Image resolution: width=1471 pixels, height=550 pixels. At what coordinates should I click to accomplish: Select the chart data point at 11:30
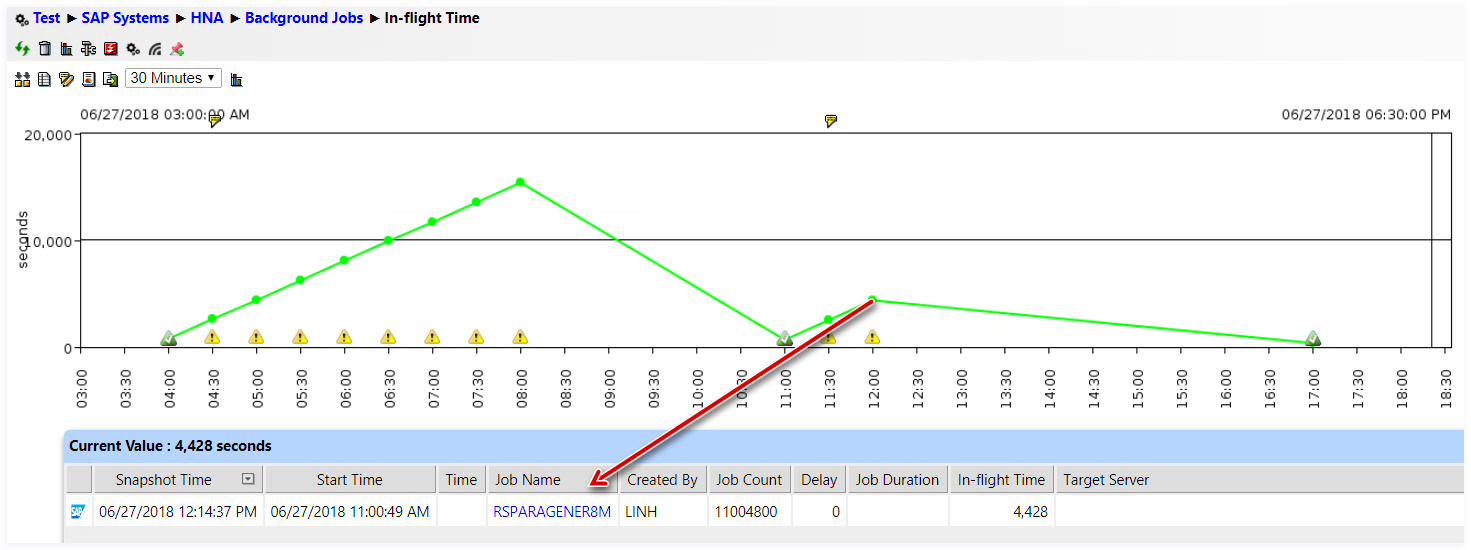(x=828, y=320)
